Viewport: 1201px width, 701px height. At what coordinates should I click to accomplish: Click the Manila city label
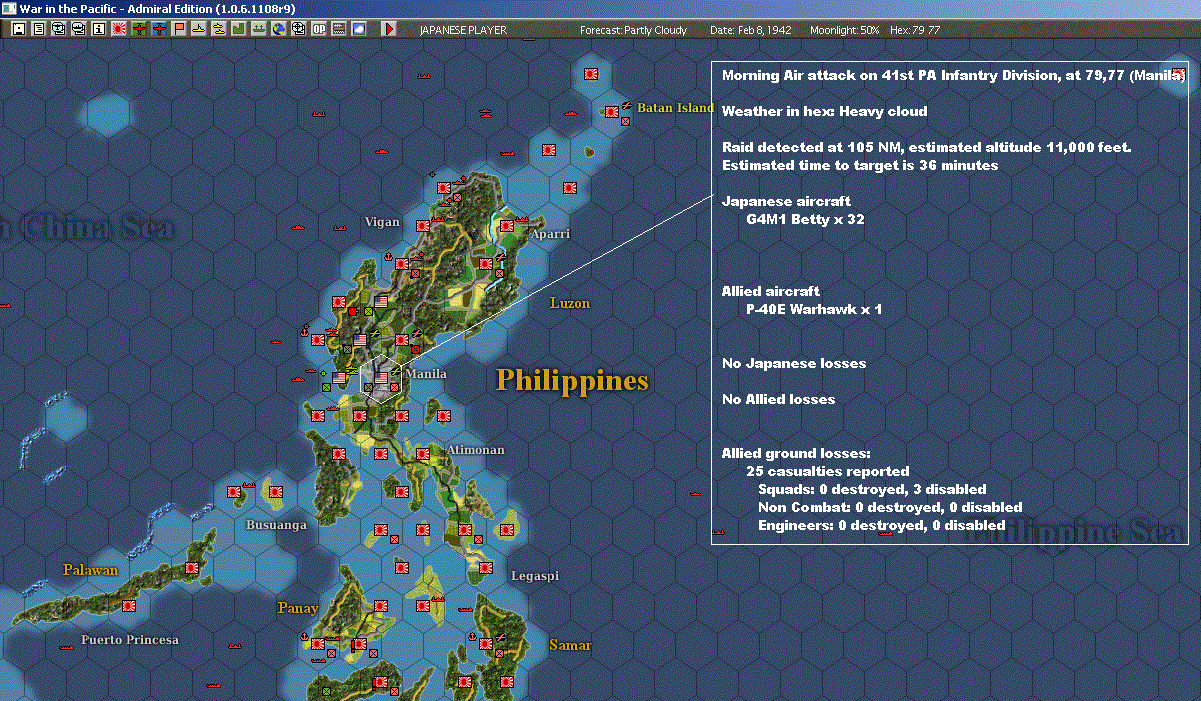coord(426,374)
